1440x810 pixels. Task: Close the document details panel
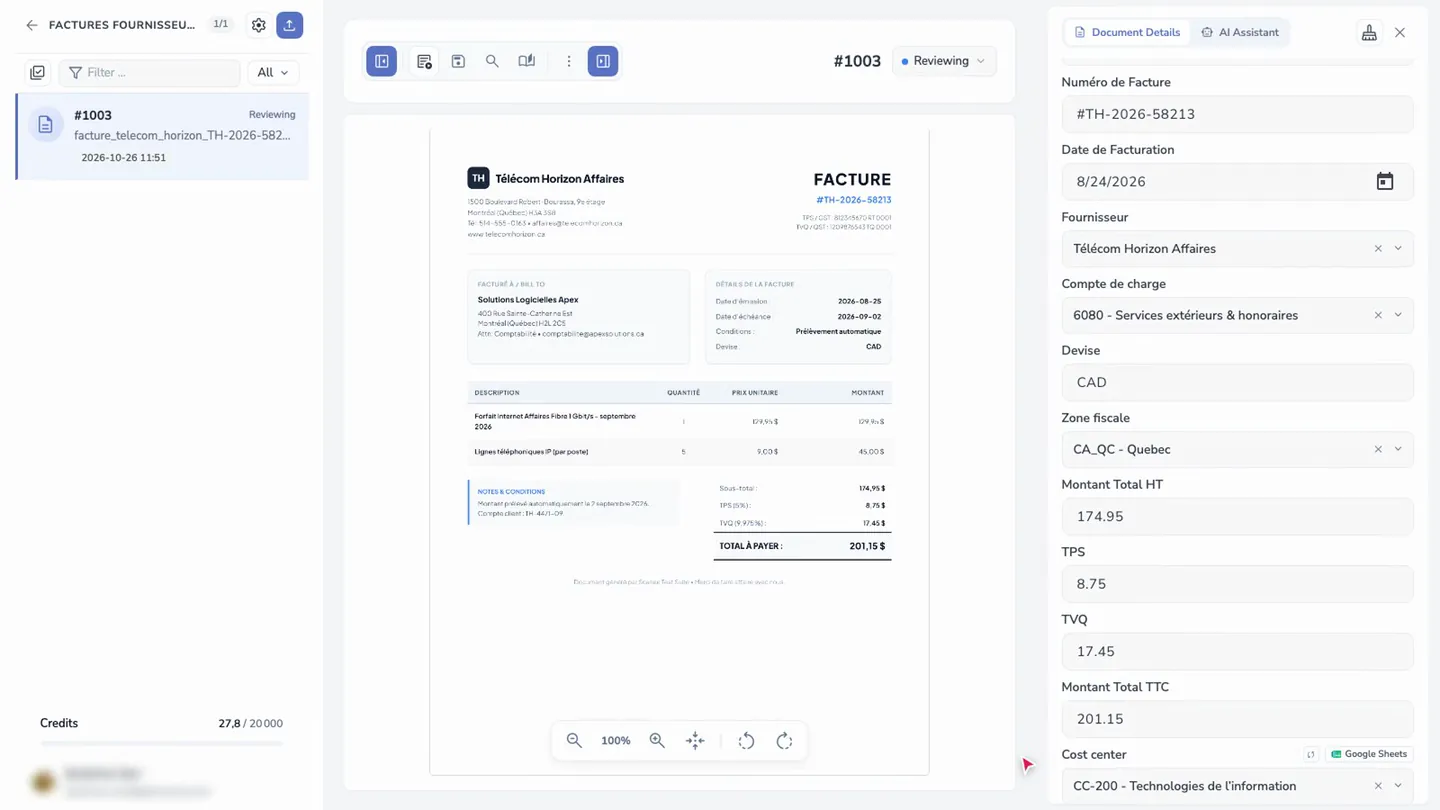click(x=1400, y=33)
